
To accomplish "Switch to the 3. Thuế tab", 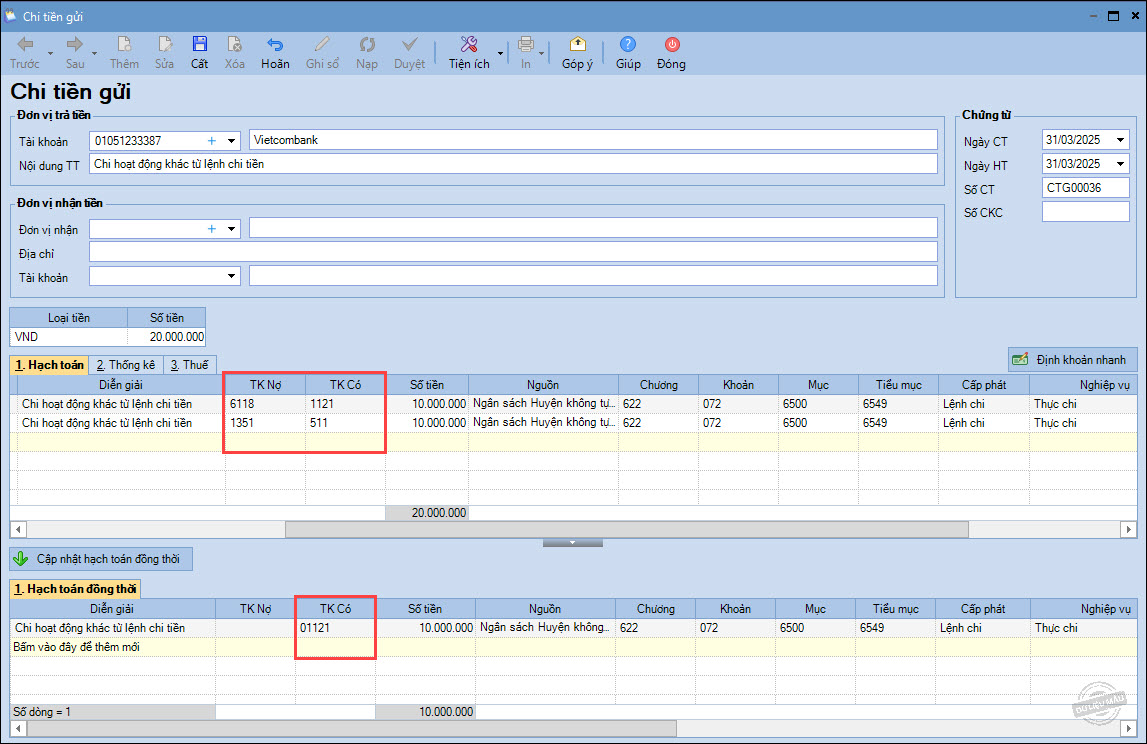I will click(x=189, y=364).
